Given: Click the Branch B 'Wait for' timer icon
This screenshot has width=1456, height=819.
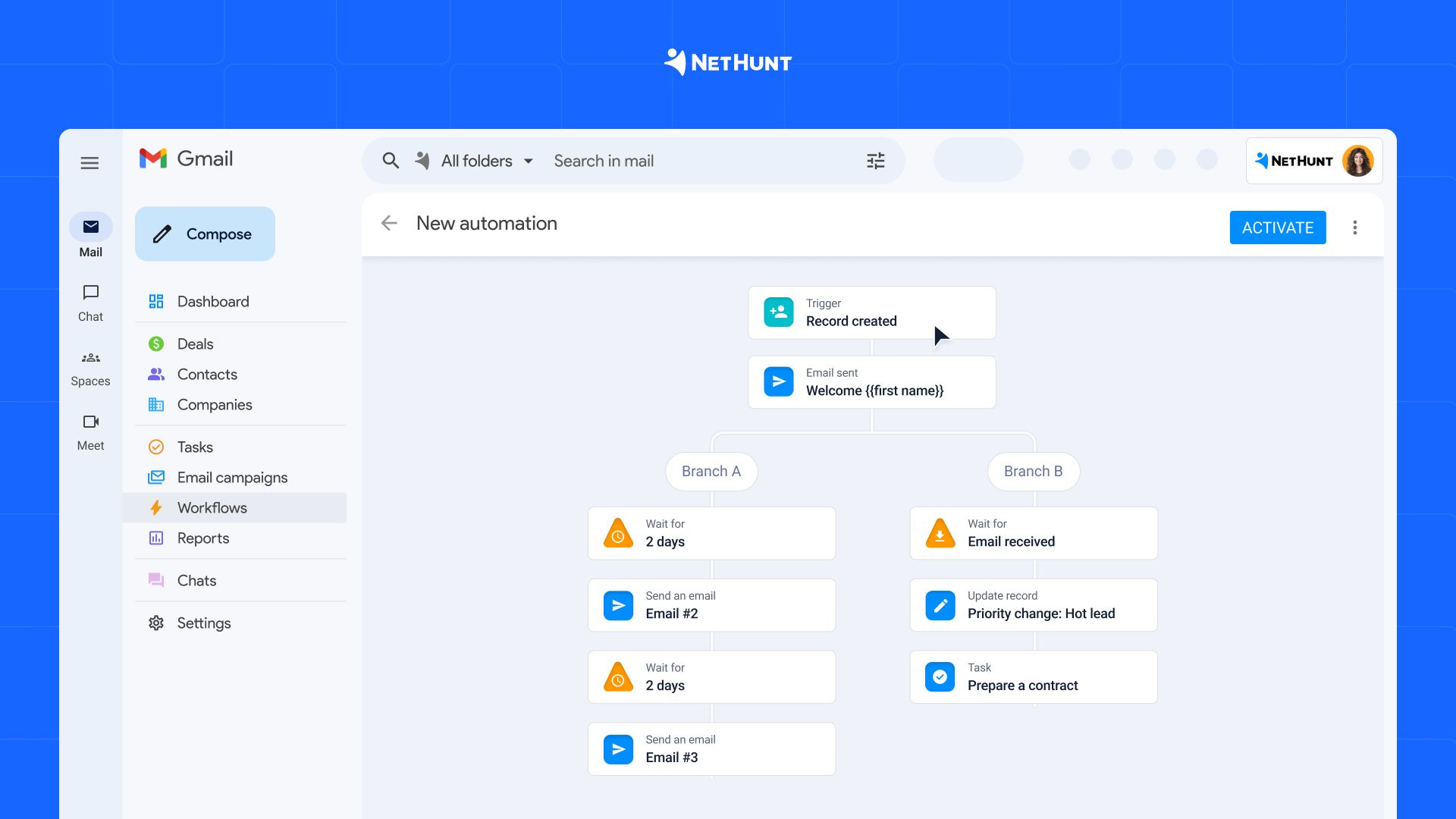Looking at the screenshot, I should [x=940, y=532].
